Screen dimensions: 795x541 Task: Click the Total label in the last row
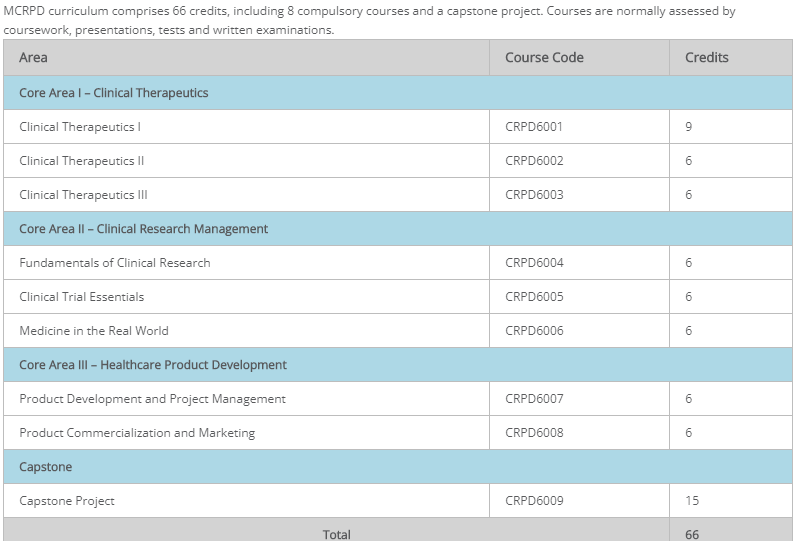[337, 534]
